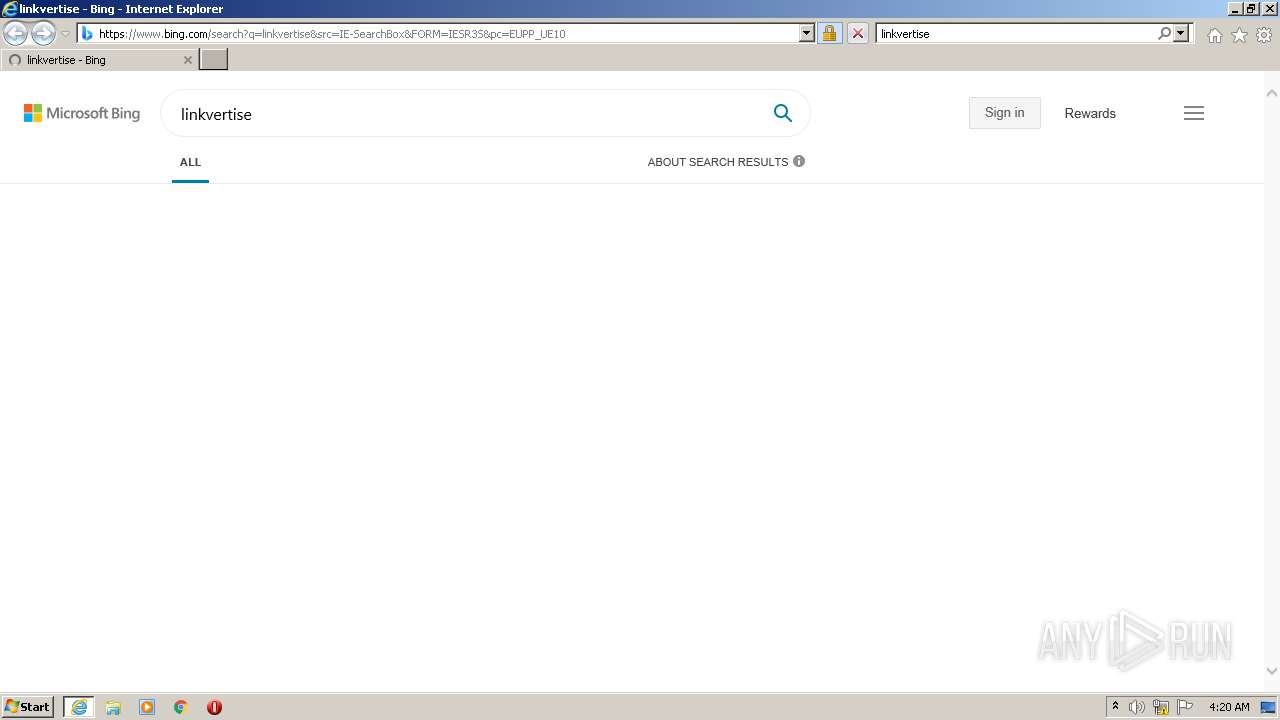The height and width of the screenshot is (720, 1280).
Task: Run search with IE magnifier icon
Action: click(1164, 33)
